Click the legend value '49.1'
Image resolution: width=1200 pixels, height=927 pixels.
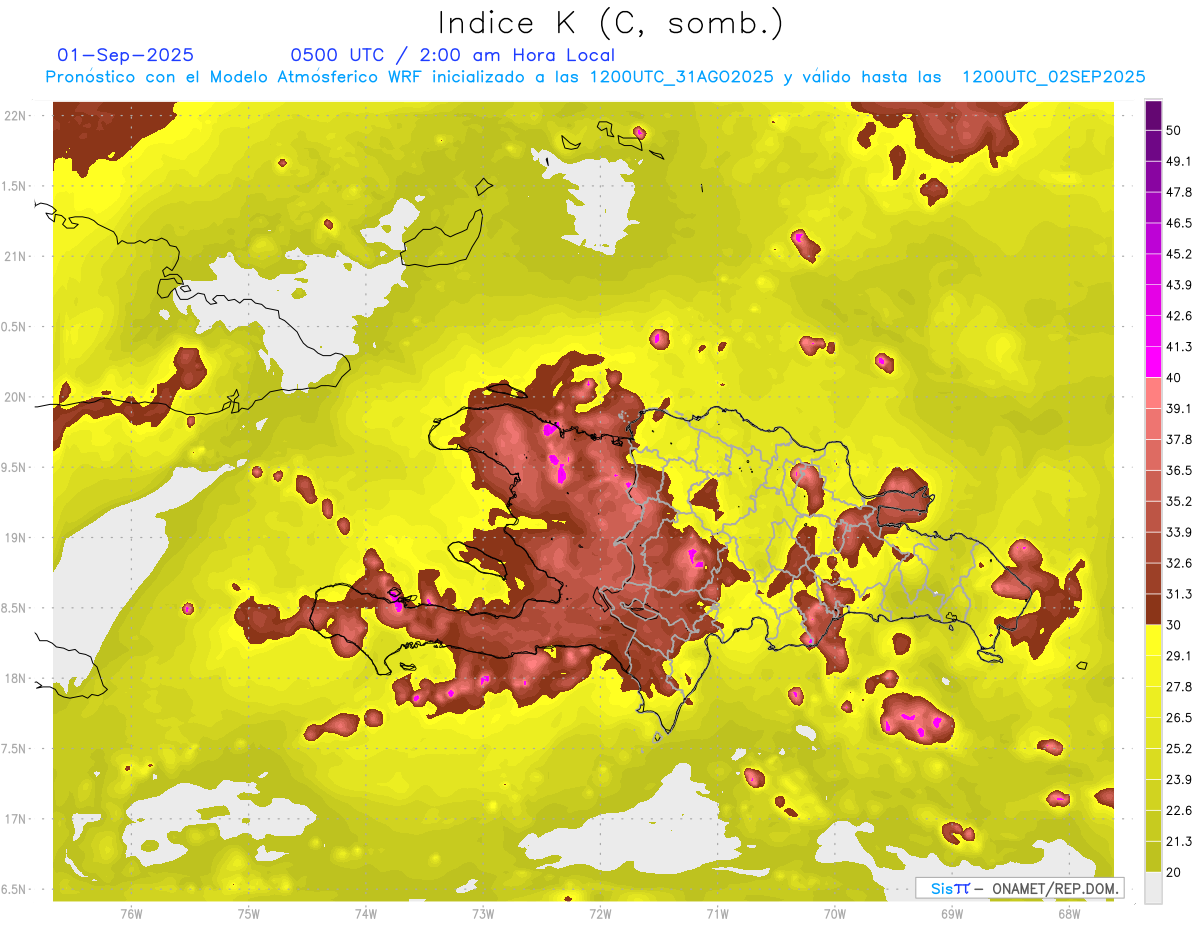(1179, 161)
